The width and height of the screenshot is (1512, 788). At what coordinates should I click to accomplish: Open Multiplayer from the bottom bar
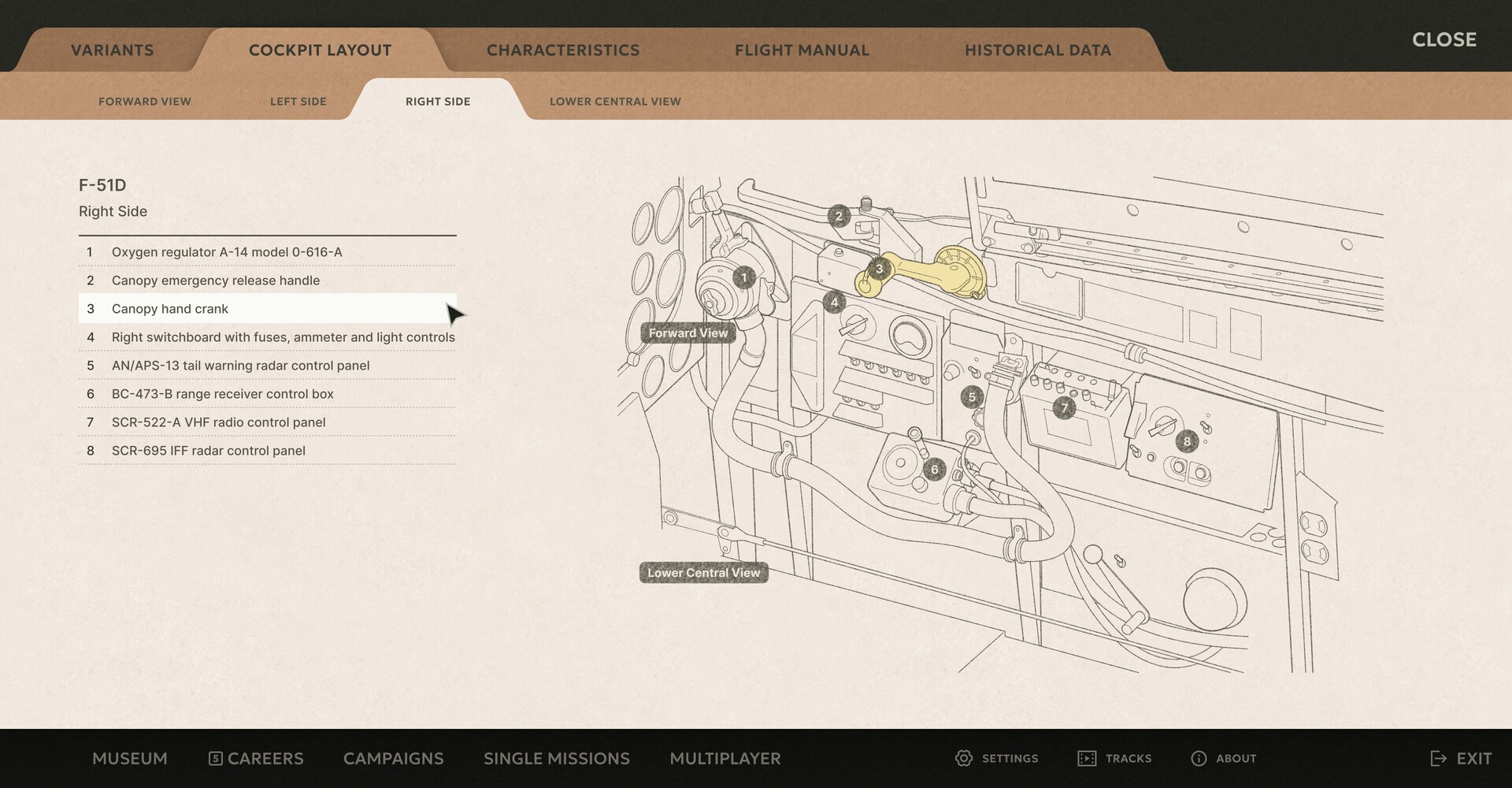(724, 758)
